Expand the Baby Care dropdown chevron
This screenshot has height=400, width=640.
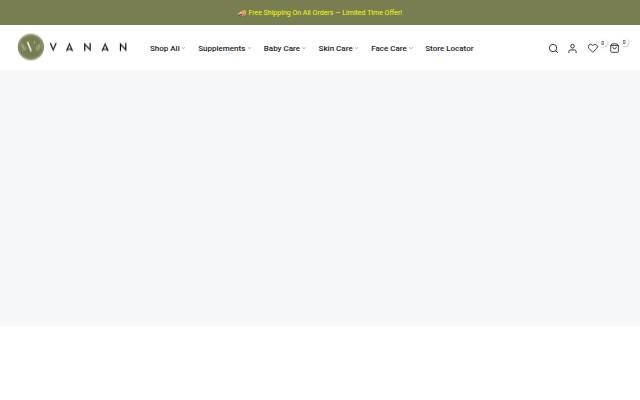(x=304, y=48)
